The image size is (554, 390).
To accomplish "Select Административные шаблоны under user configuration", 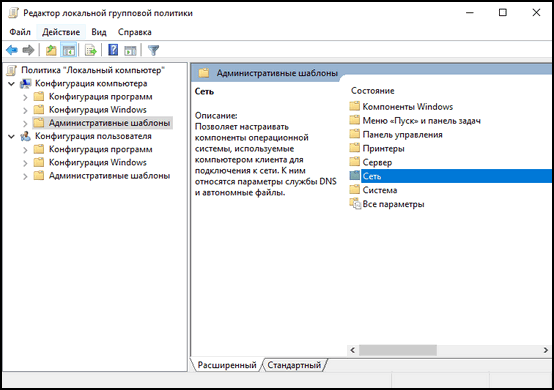I will (109, 176).
